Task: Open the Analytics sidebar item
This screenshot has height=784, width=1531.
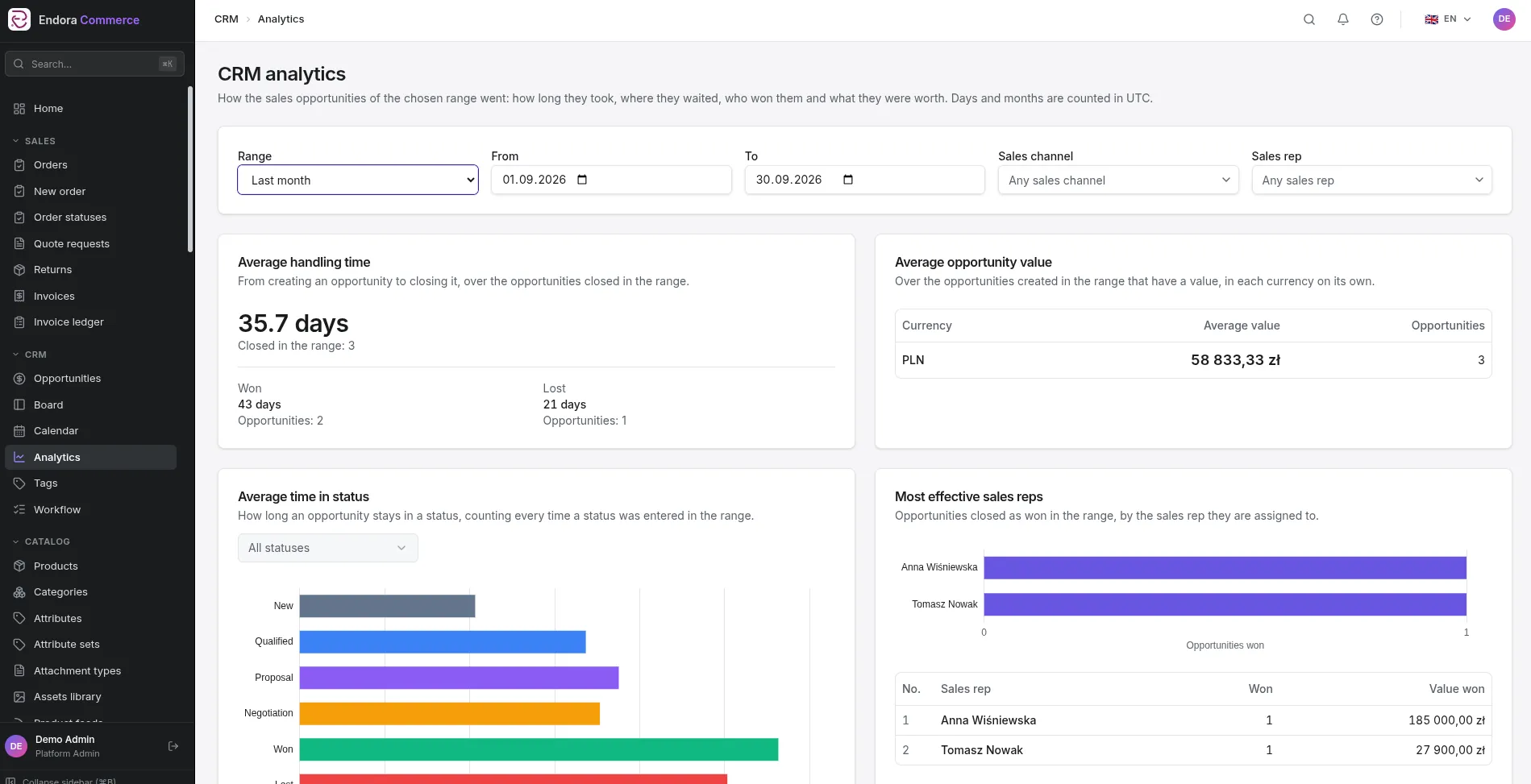Action: (x=90, y=458)
